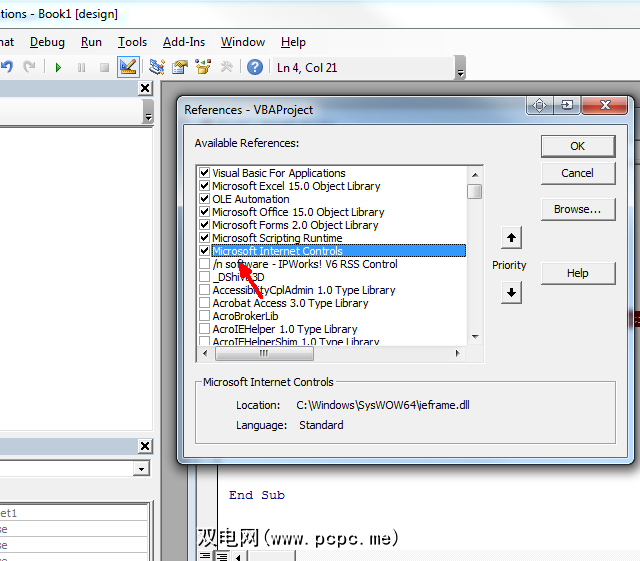This screenshot has width=640, height=561.
Task: Click the Break pause icon
Action: 81,67
